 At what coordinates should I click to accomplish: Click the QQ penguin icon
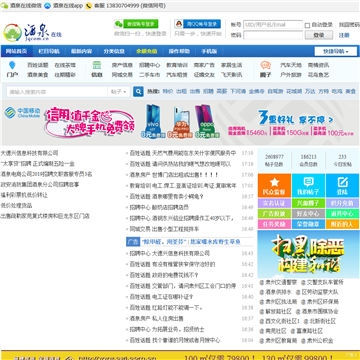pyautogui.click(x=179, y=24)
